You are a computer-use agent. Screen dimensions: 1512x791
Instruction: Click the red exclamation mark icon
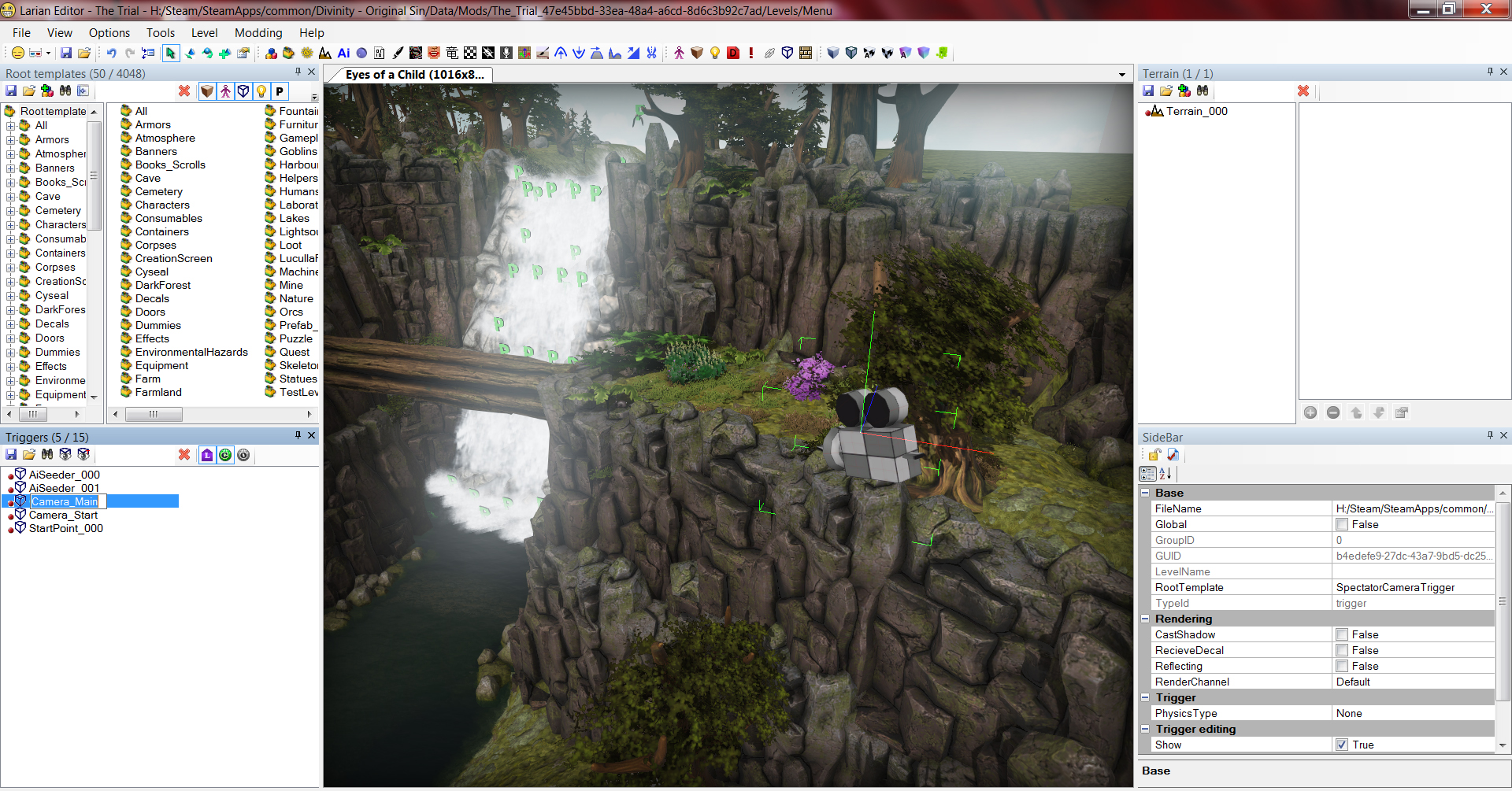[x=751, y=53]
